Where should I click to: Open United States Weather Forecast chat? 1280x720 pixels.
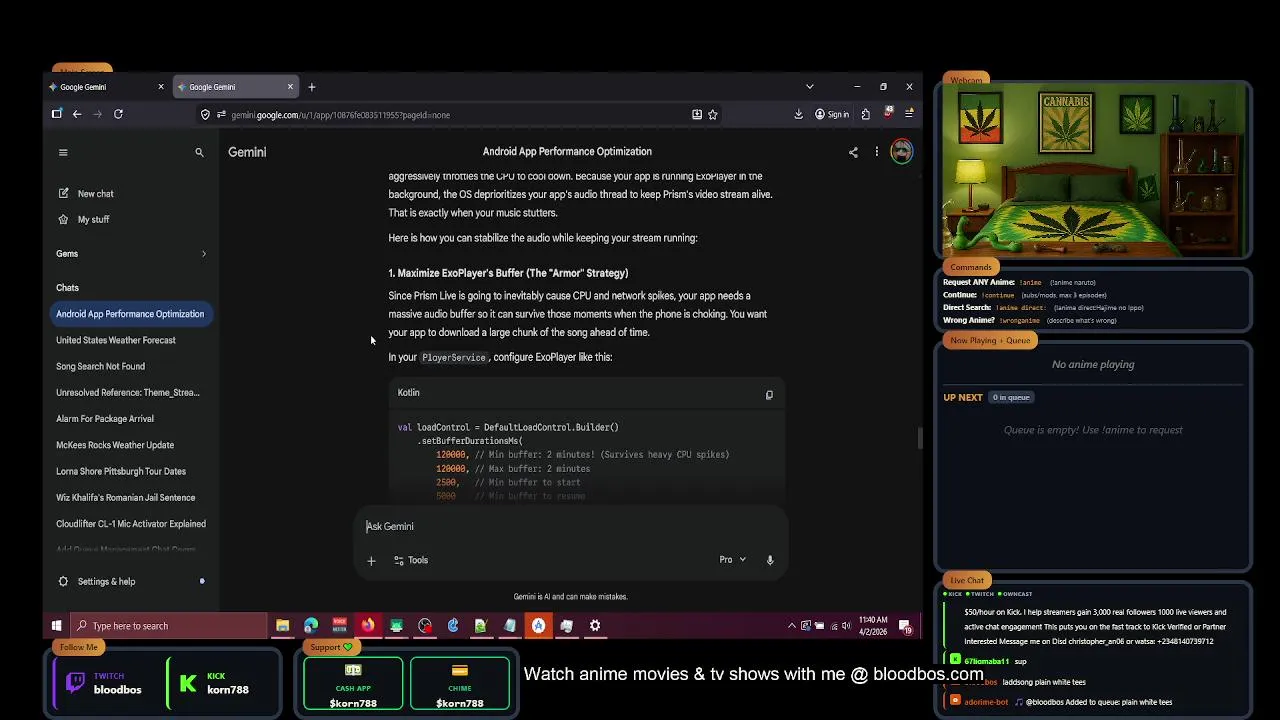(130, 340)
